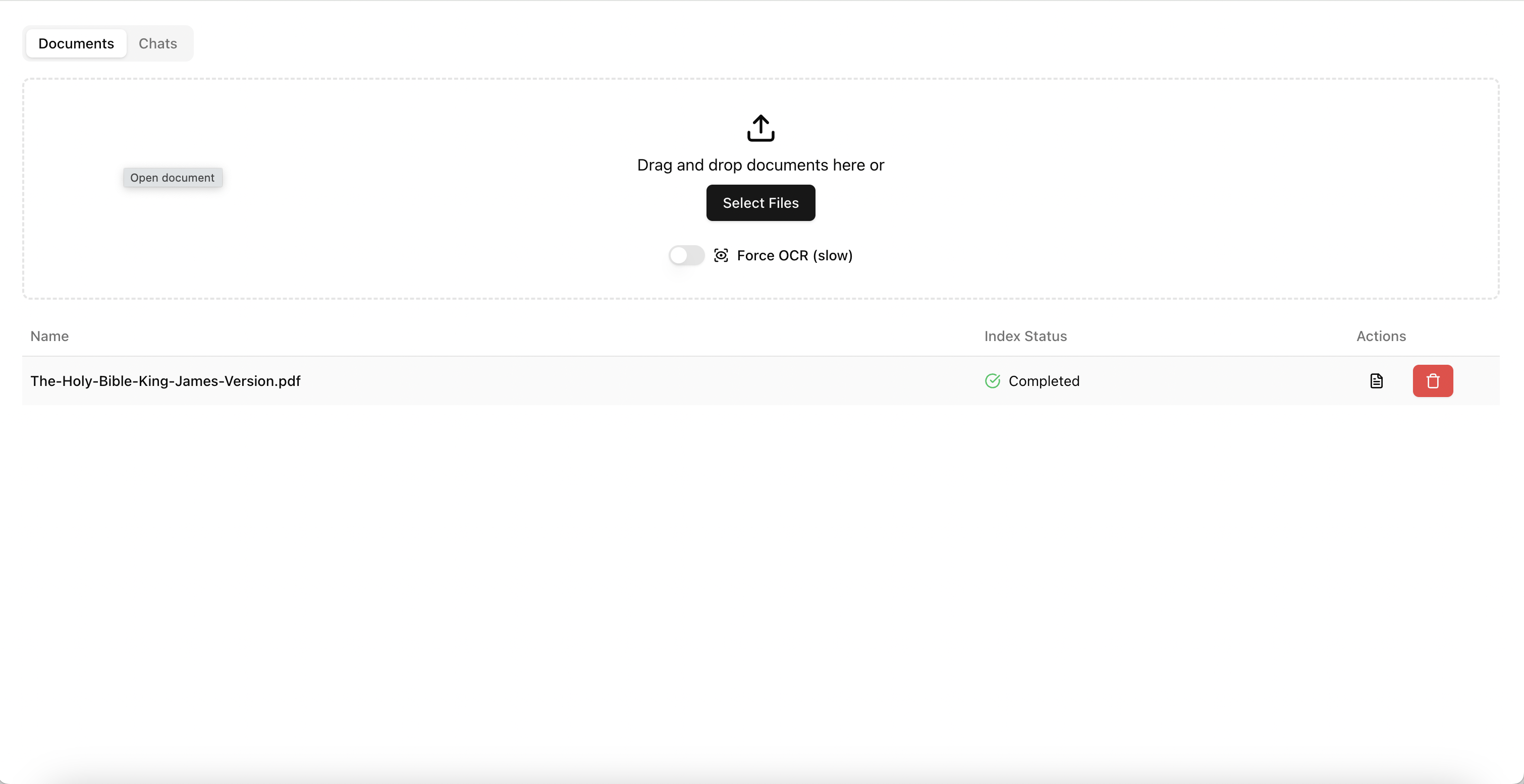Delete the Bible PDF with trash button
The image size is (1524, 784).
tap(1432, 381)
